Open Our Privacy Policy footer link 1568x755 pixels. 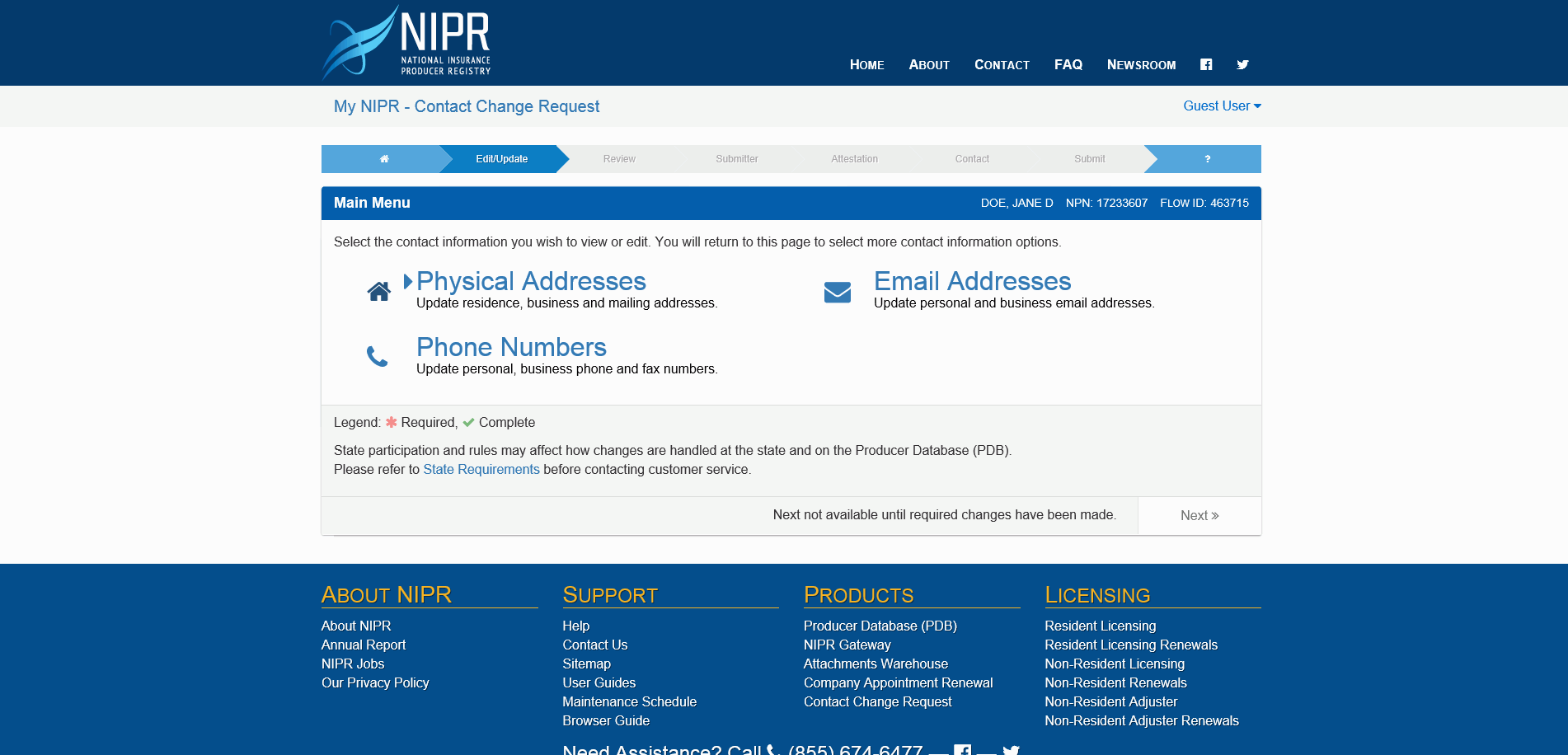click(x=375, y=682)
